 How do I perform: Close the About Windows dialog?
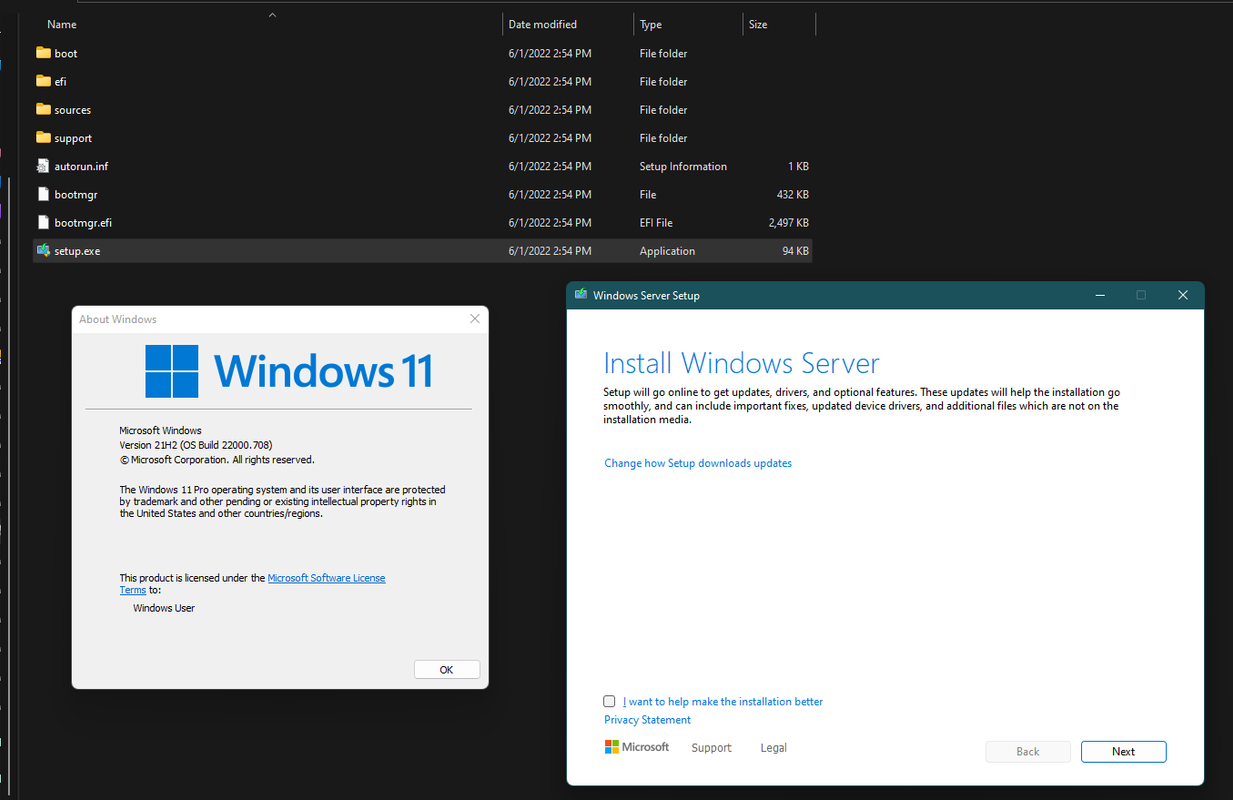point(475,319)
